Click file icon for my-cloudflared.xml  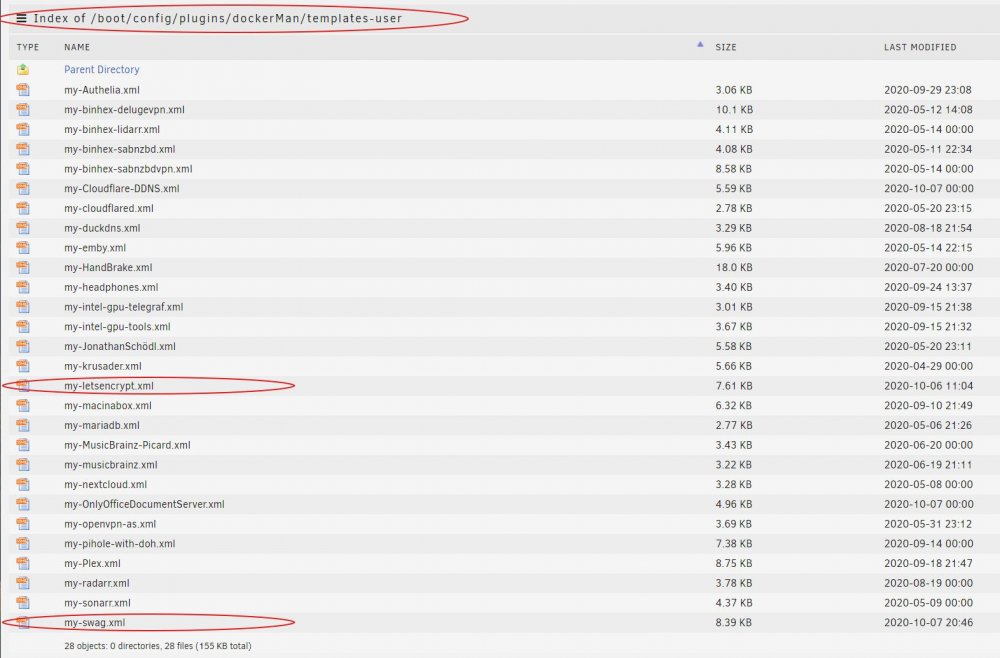(x=23, y=208)
